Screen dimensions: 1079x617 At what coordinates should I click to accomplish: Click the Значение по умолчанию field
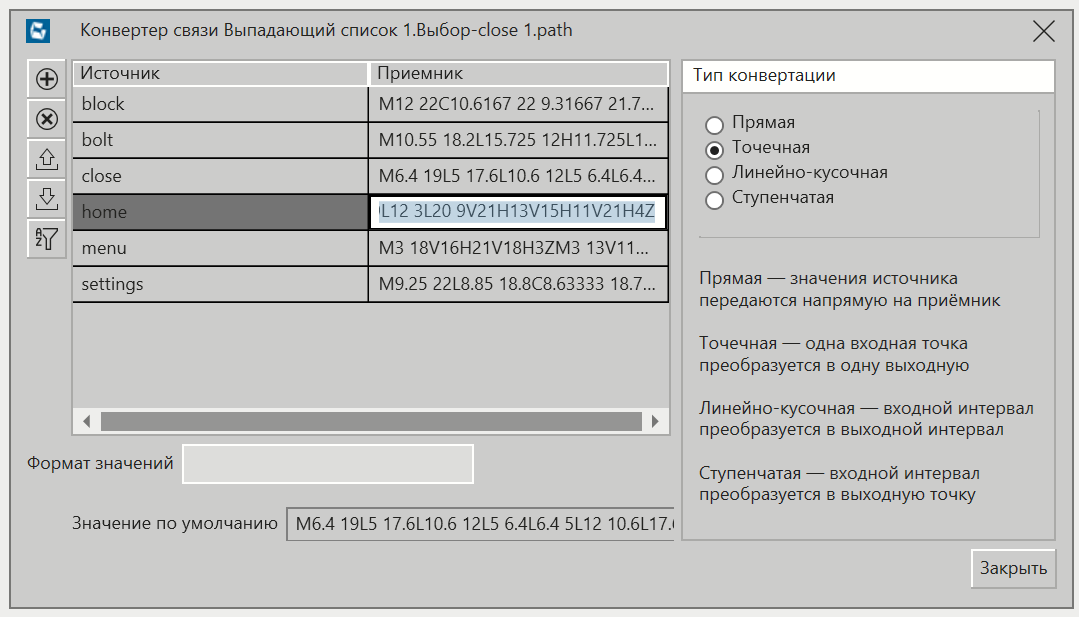pos(480,524)
